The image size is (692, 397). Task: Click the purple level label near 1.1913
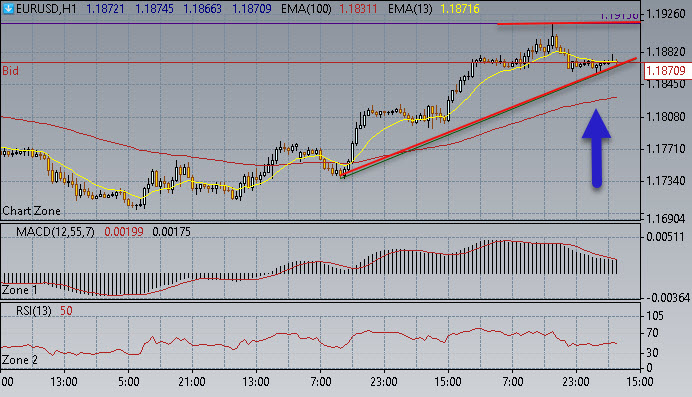pyautogui.click(x=620, y=16)
